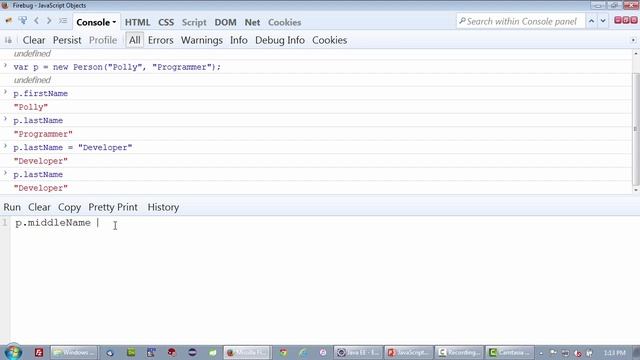Switch to the Mozilla Firefox taskbar button
Screen dimensions: 640x360
[247, 352]
